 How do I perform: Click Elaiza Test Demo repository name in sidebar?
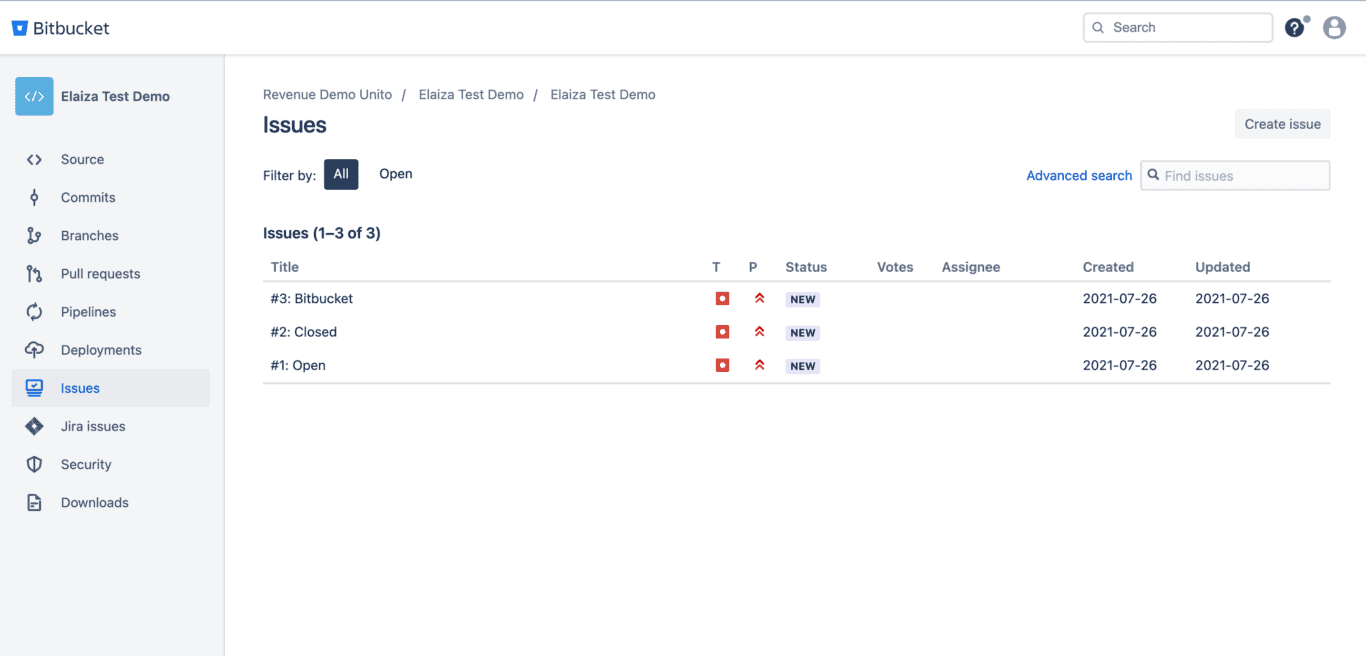(x=115, y=97)
